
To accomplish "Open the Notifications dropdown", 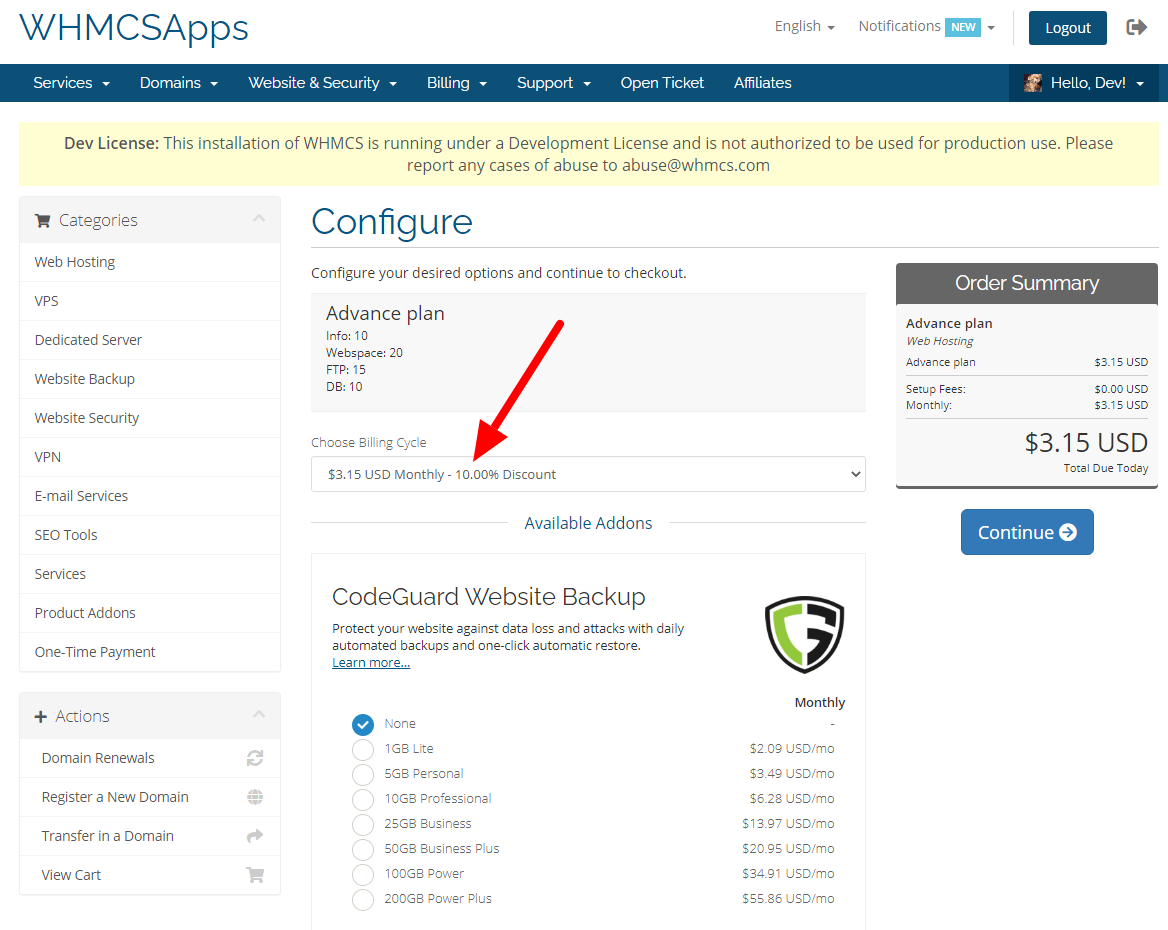I will click(x=926, y=27).
